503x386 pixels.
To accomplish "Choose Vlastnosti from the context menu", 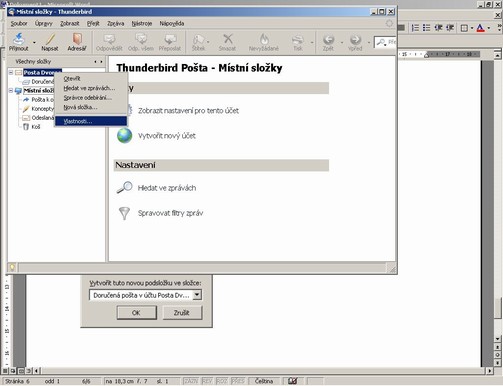I will coord(91,121).
